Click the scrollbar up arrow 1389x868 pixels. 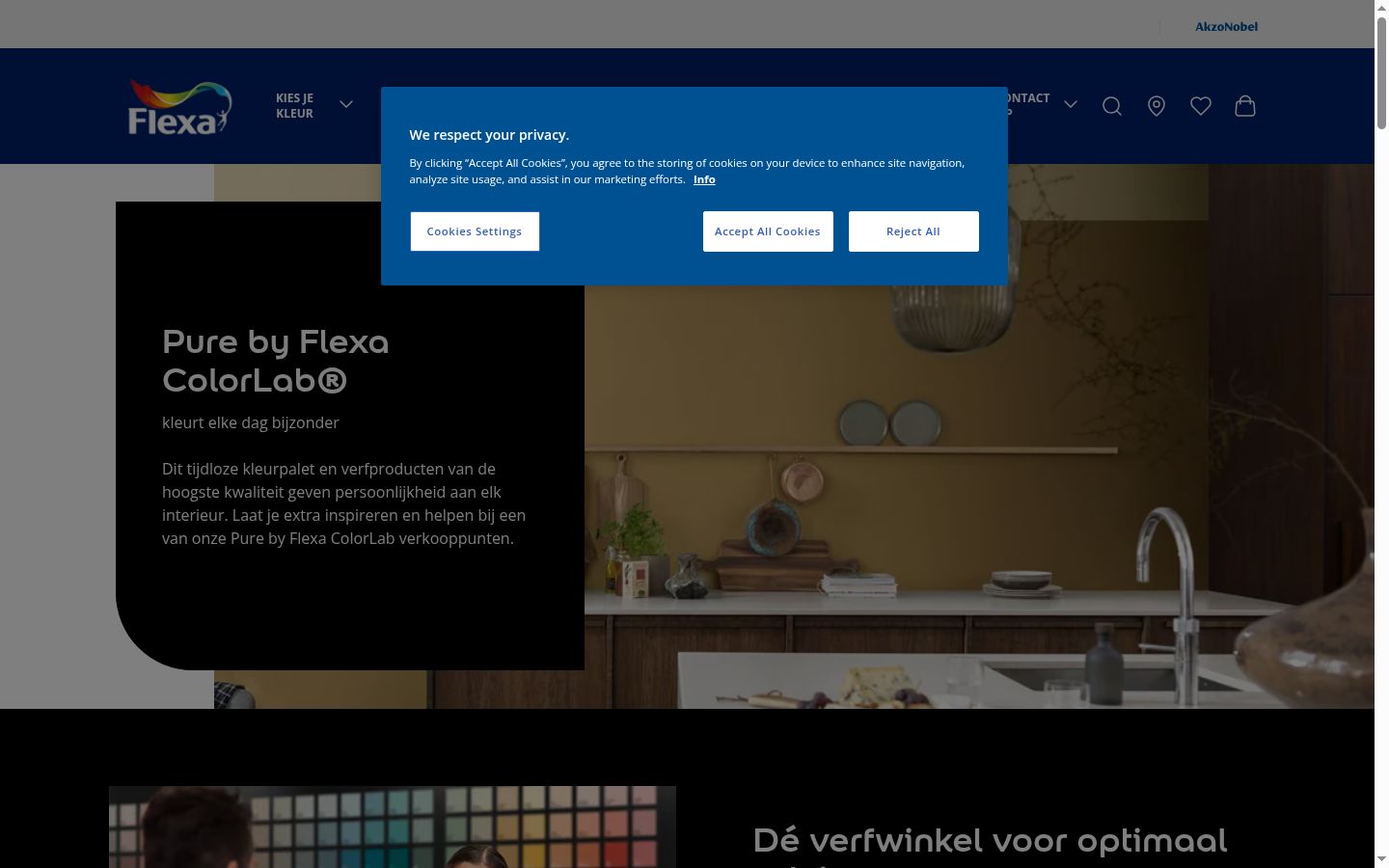[1381, 8]
